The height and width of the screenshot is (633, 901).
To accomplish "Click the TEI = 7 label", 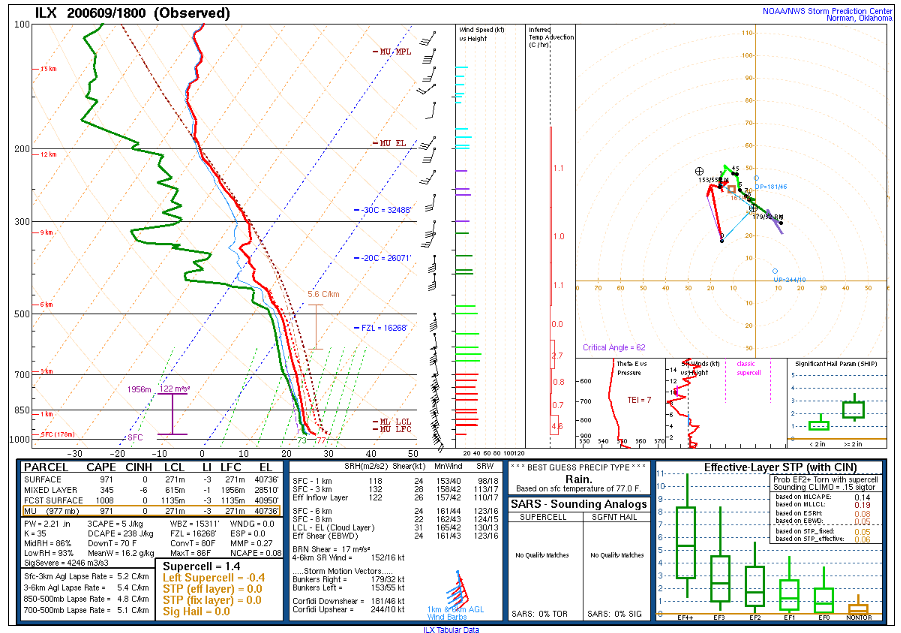I will point(639,400).
